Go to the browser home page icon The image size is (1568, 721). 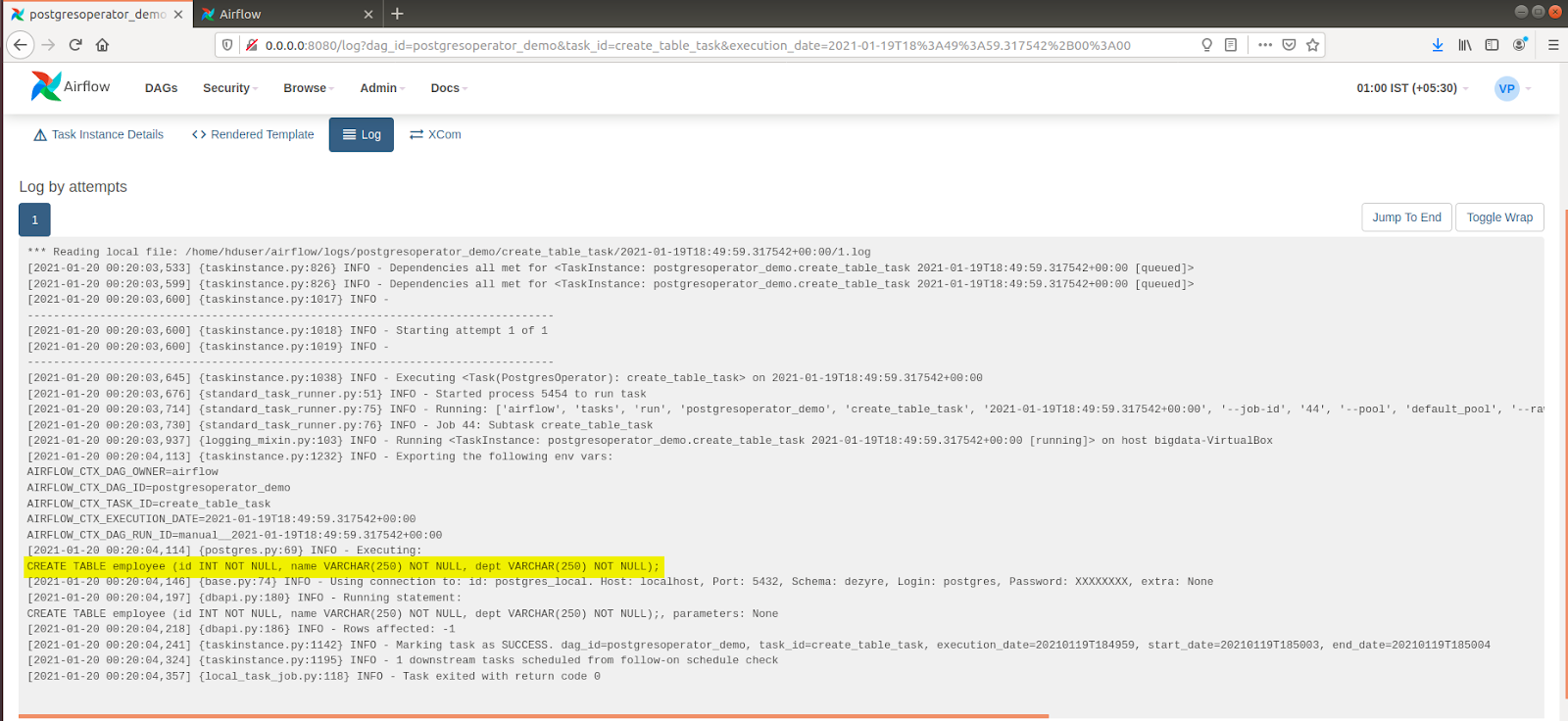[102, 45]
